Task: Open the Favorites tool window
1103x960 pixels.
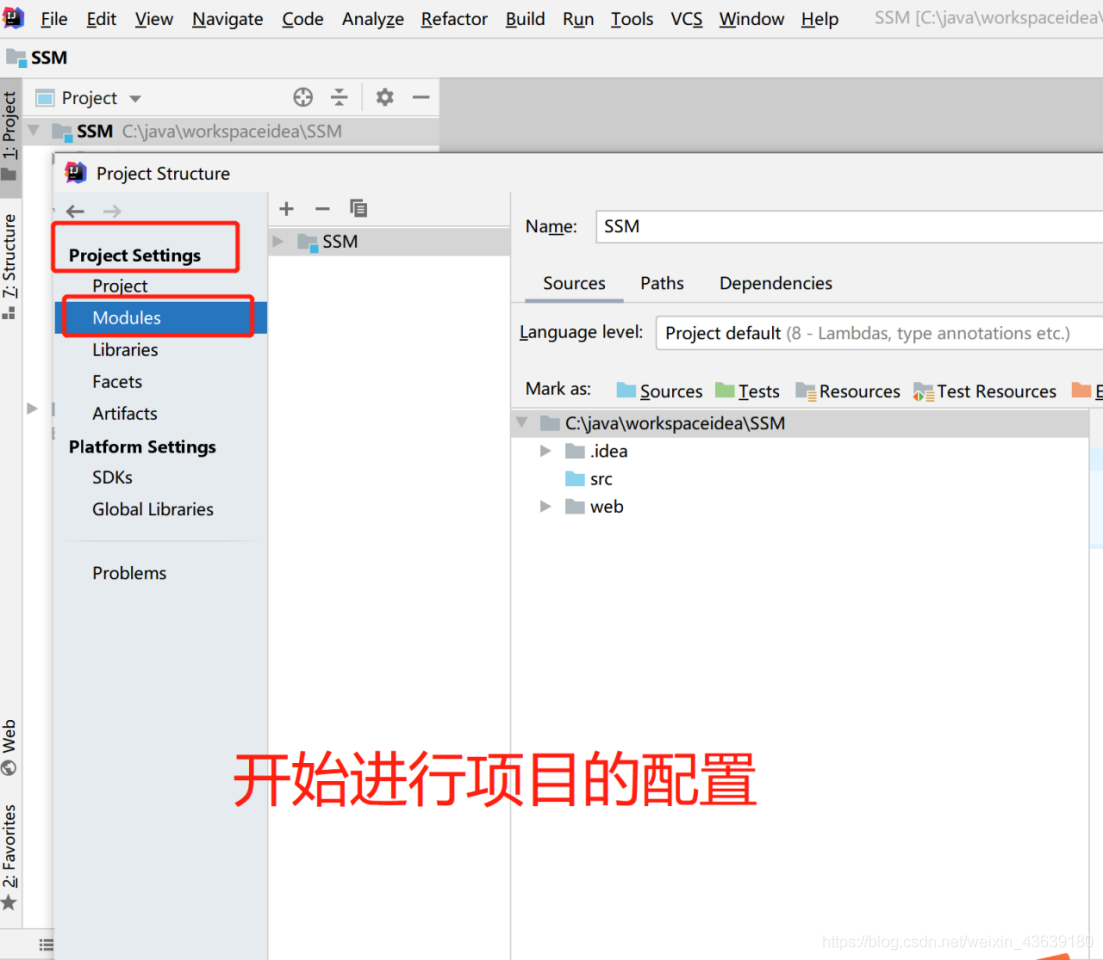Action: 9,857
